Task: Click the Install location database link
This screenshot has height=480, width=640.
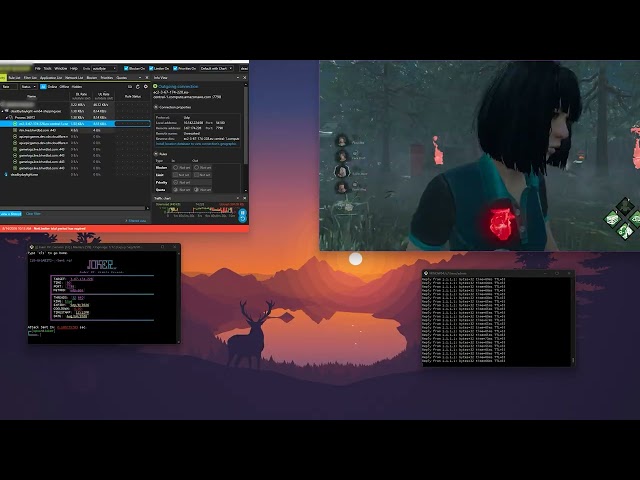Action: pyautogui.click(x=196, y=144)
